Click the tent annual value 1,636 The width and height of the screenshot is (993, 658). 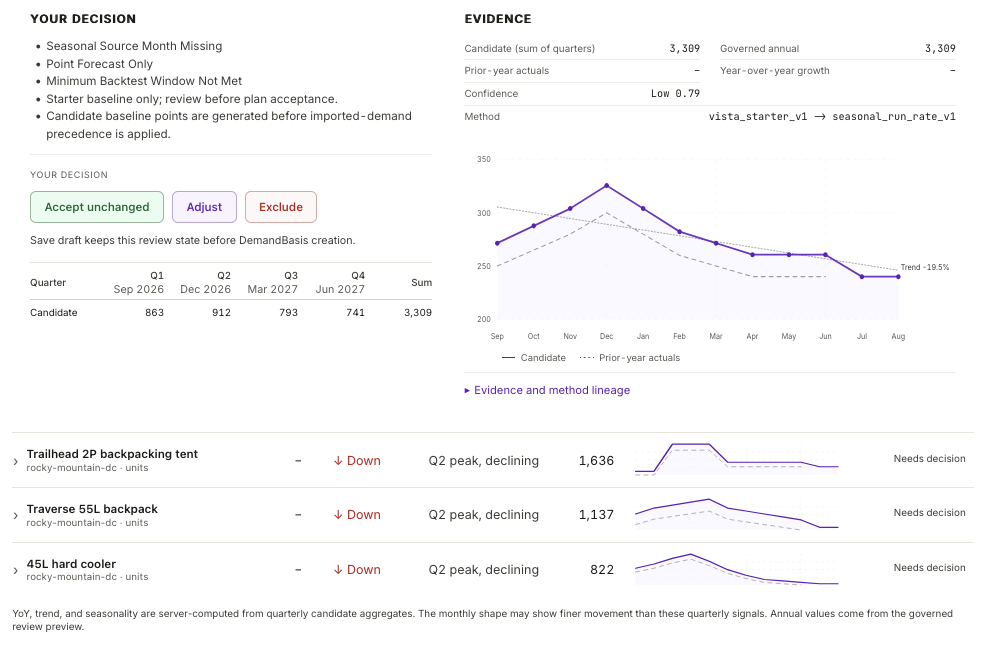(x=596, y=461)
